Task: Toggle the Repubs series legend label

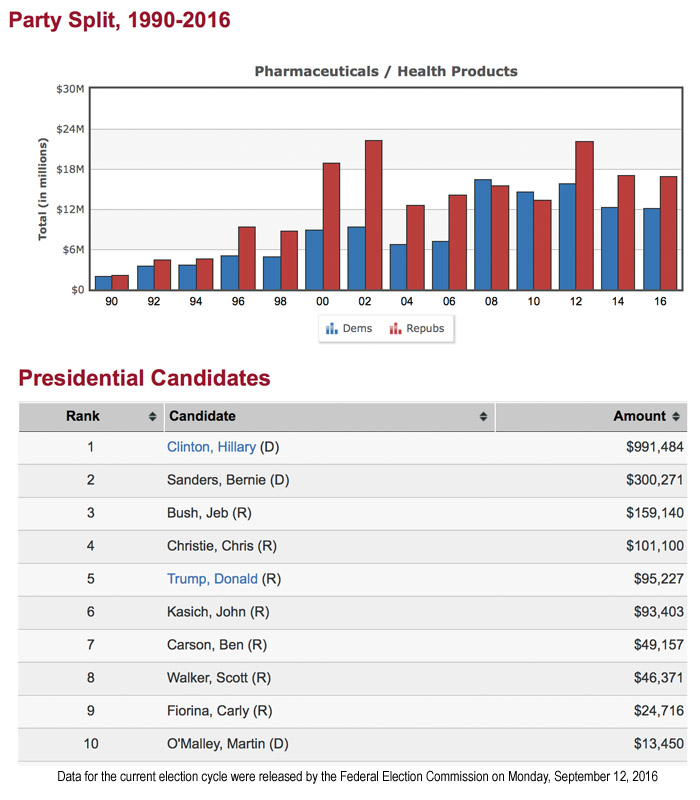Action: [x=426, y=328]
